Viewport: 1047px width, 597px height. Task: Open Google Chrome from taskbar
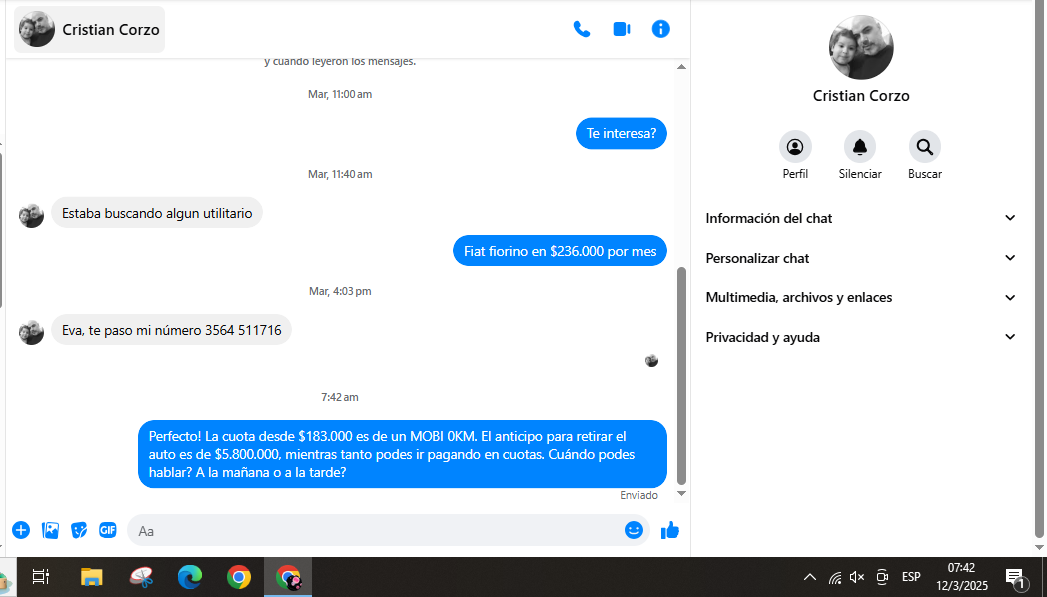coord(238,576)
